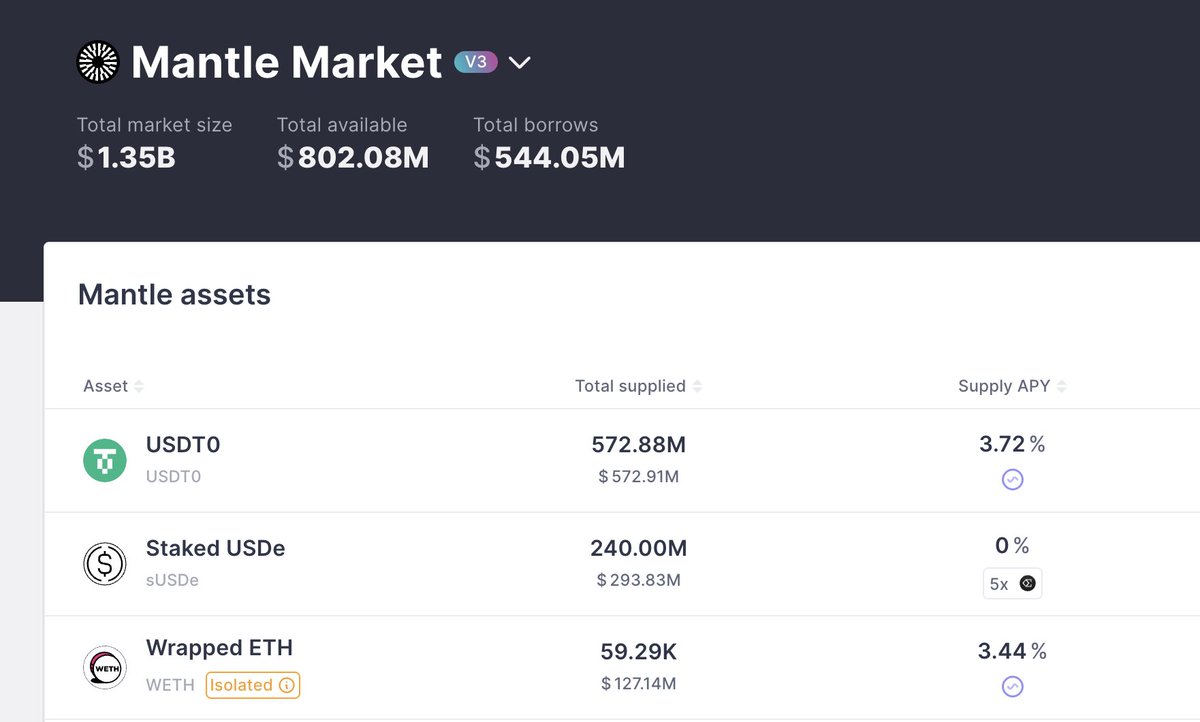Click the Ethena logo inside the 5x badge
Viewport: 1200px width, 722px height.
pyautogui.click(x=1027, y=583)
